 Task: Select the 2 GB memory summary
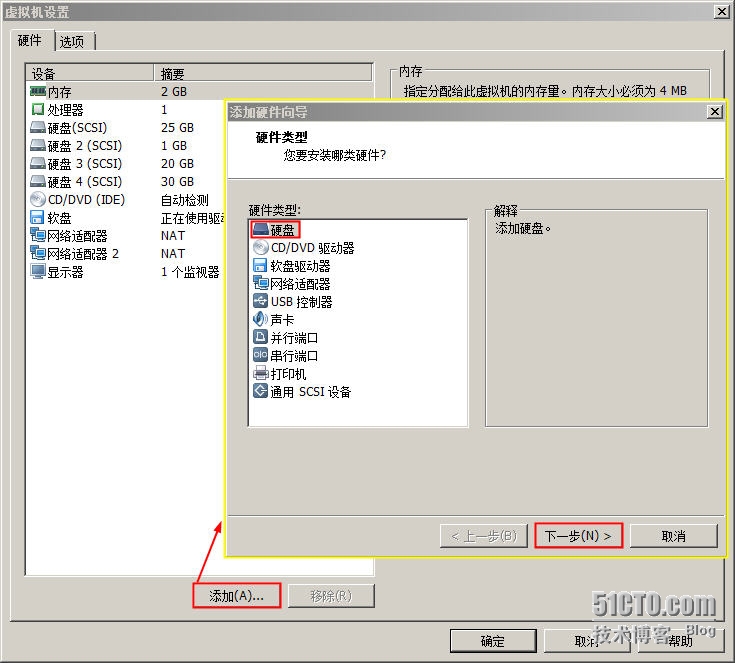click(x=174, y=91)
